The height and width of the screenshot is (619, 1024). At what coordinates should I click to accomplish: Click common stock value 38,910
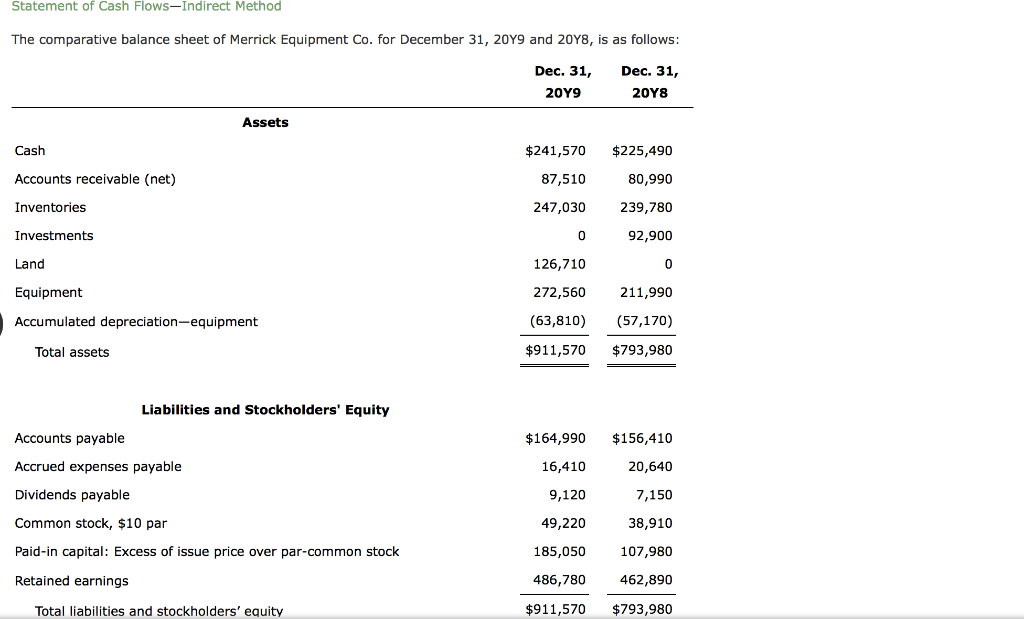650,524
